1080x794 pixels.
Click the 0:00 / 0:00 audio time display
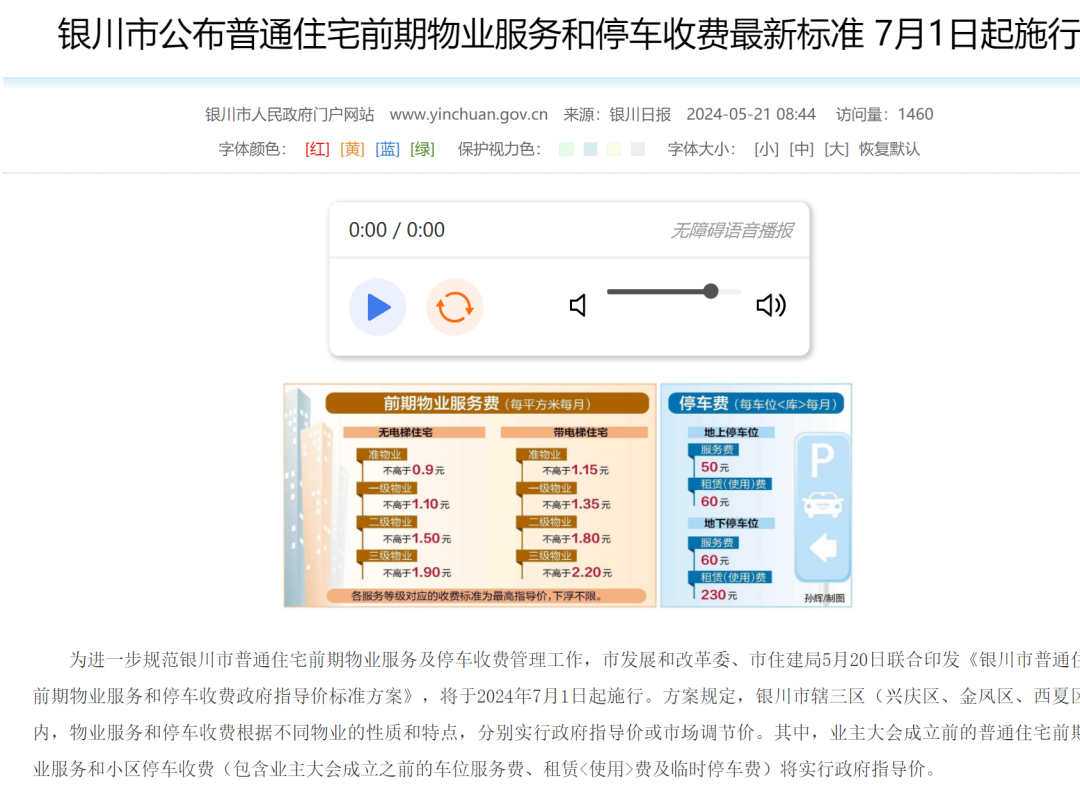(397, 230)
